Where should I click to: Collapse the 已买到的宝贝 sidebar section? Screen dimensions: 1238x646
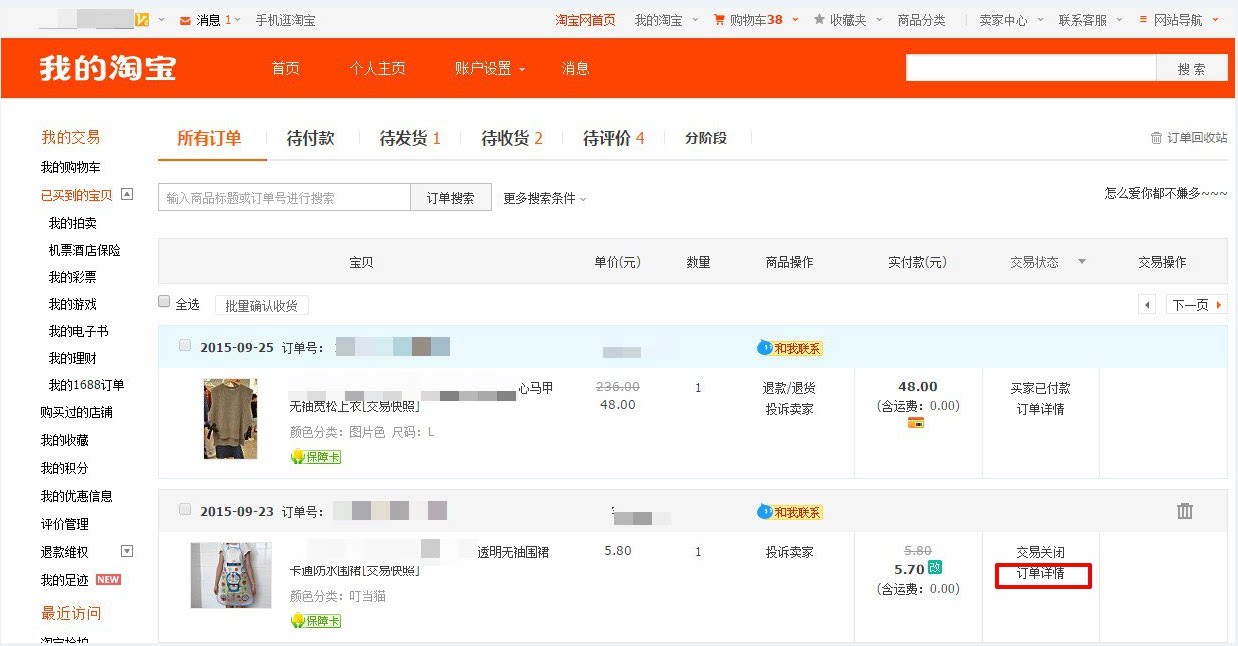126,194
